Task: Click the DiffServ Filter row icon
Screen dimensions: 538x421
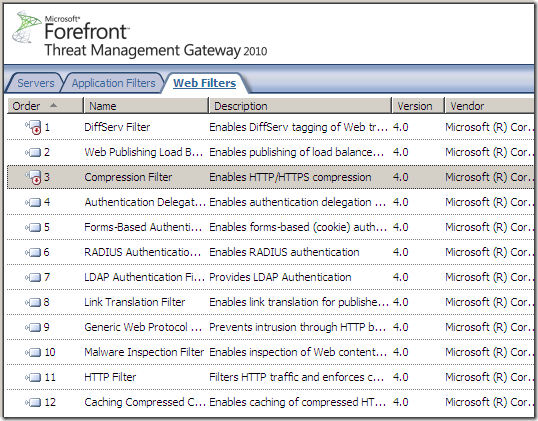Action: click(x=33, y=127)
